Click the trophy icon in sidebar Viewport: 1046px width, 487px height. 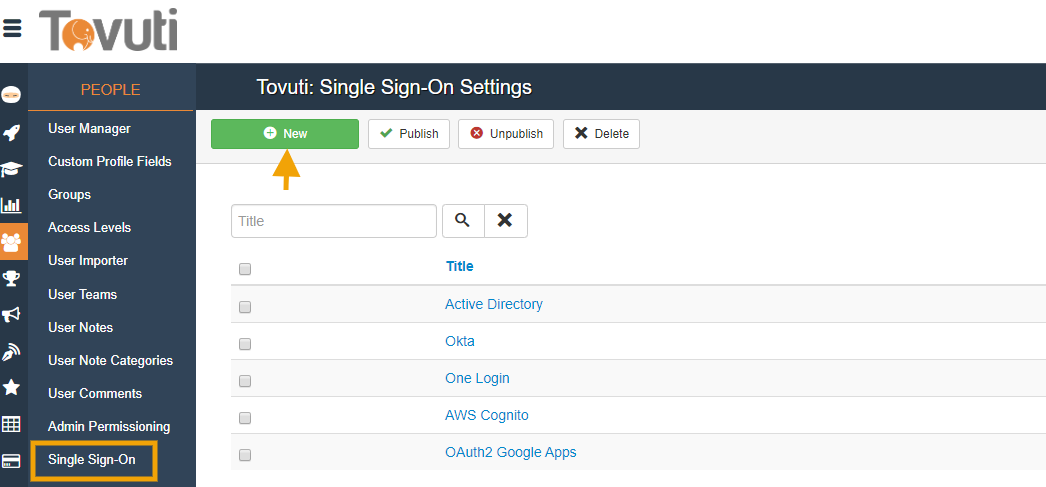(x=12, y=278)
